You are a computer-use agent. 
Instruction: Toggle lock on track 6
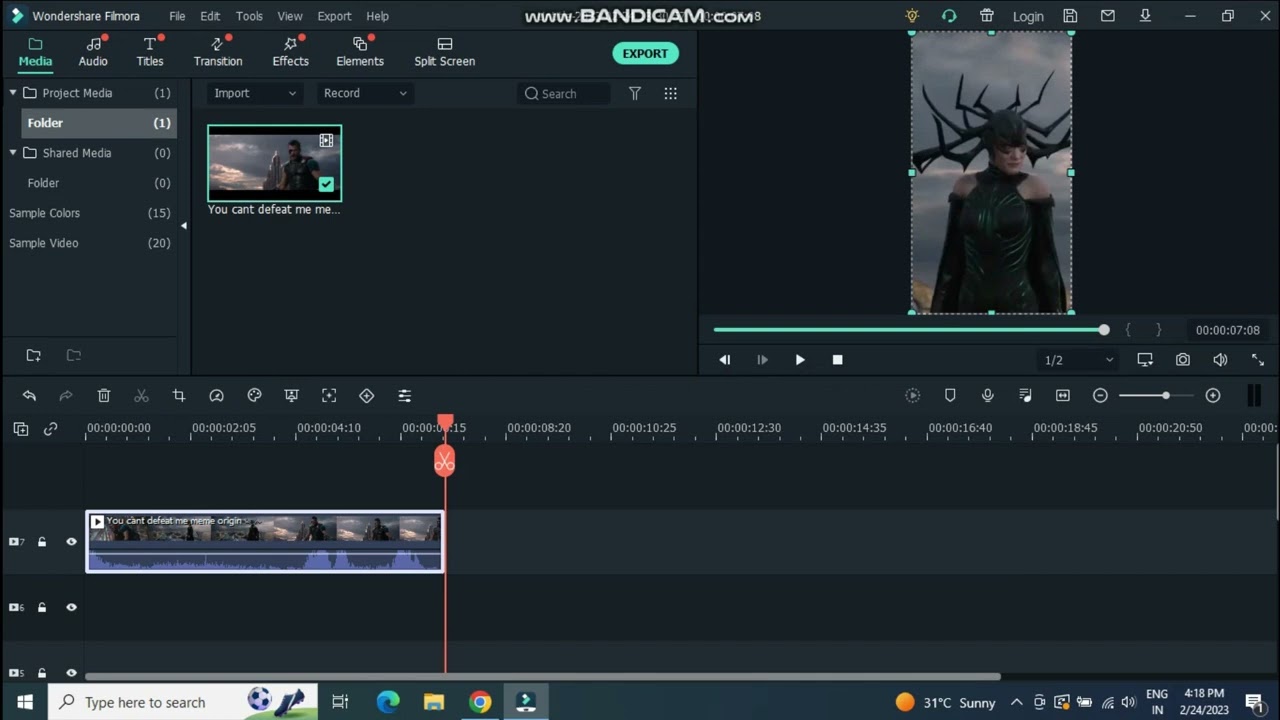pyautogui.click(x=42, y=607)
